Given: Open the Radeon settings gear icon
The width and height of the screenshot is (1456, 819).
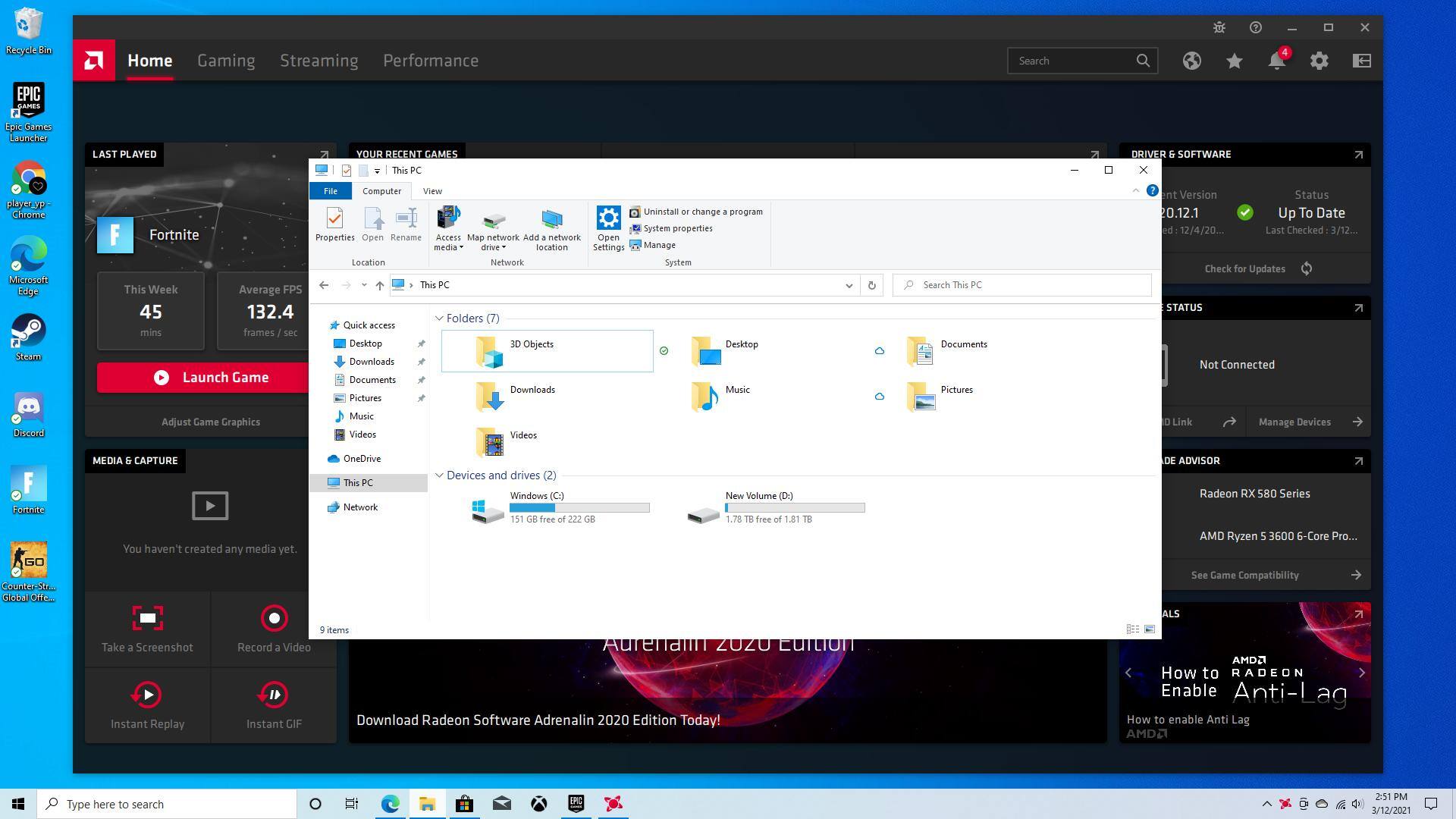Looking at the screenshot, I should click(x=1319, y=61).
